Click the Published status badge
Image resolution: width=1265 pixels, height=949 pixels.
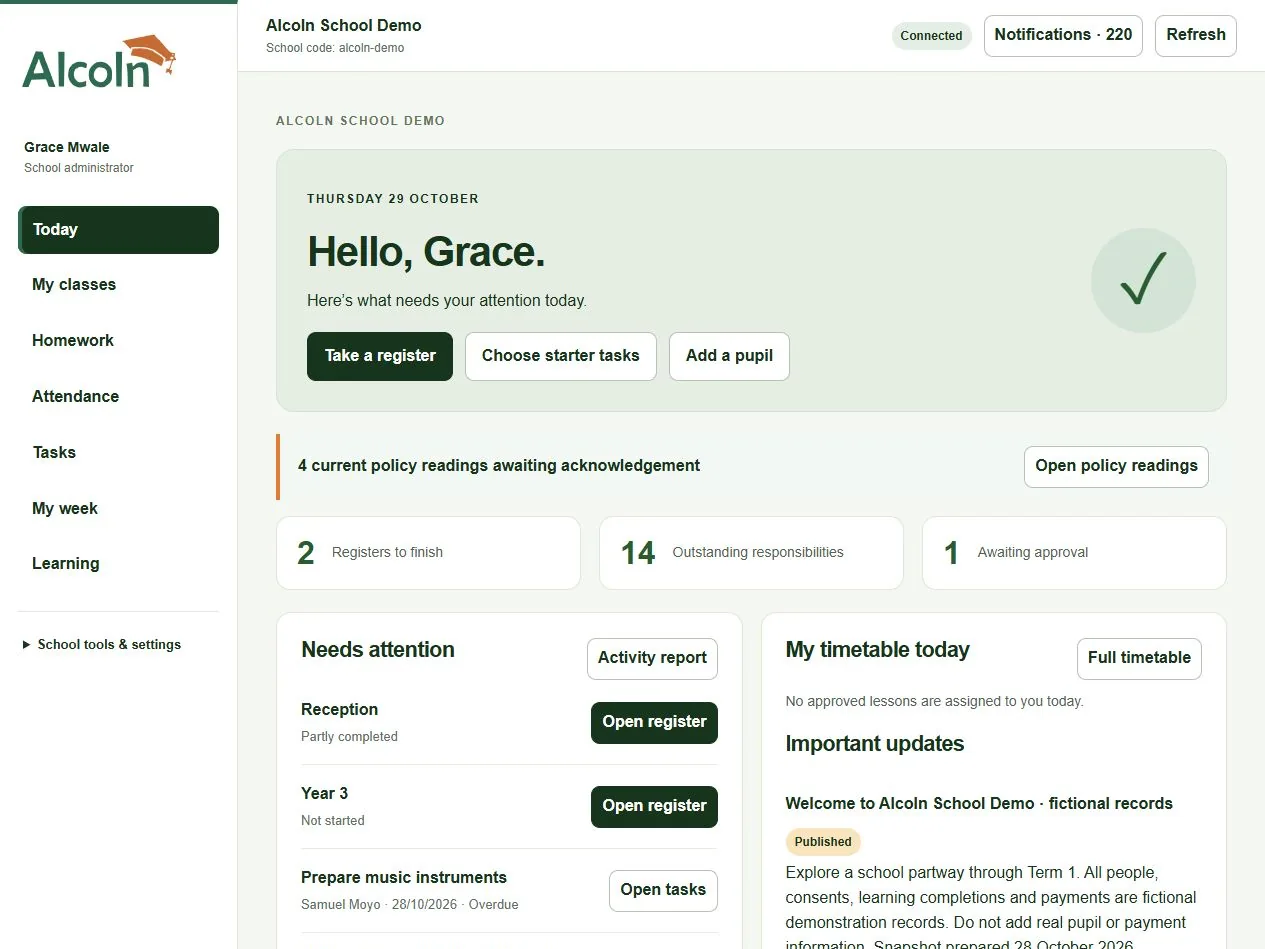point(823,842)
